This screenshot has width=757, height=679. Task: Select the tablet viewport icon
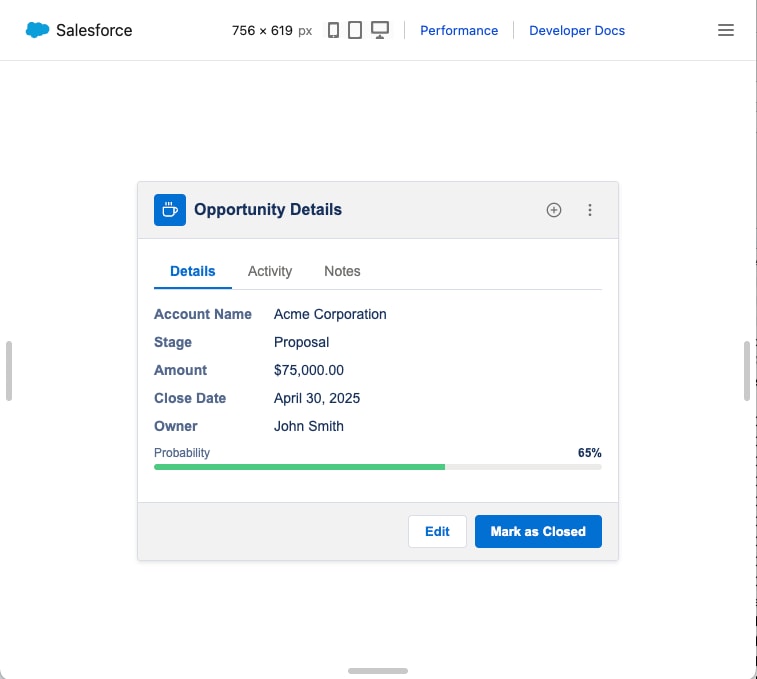click(x=355, y=30)
